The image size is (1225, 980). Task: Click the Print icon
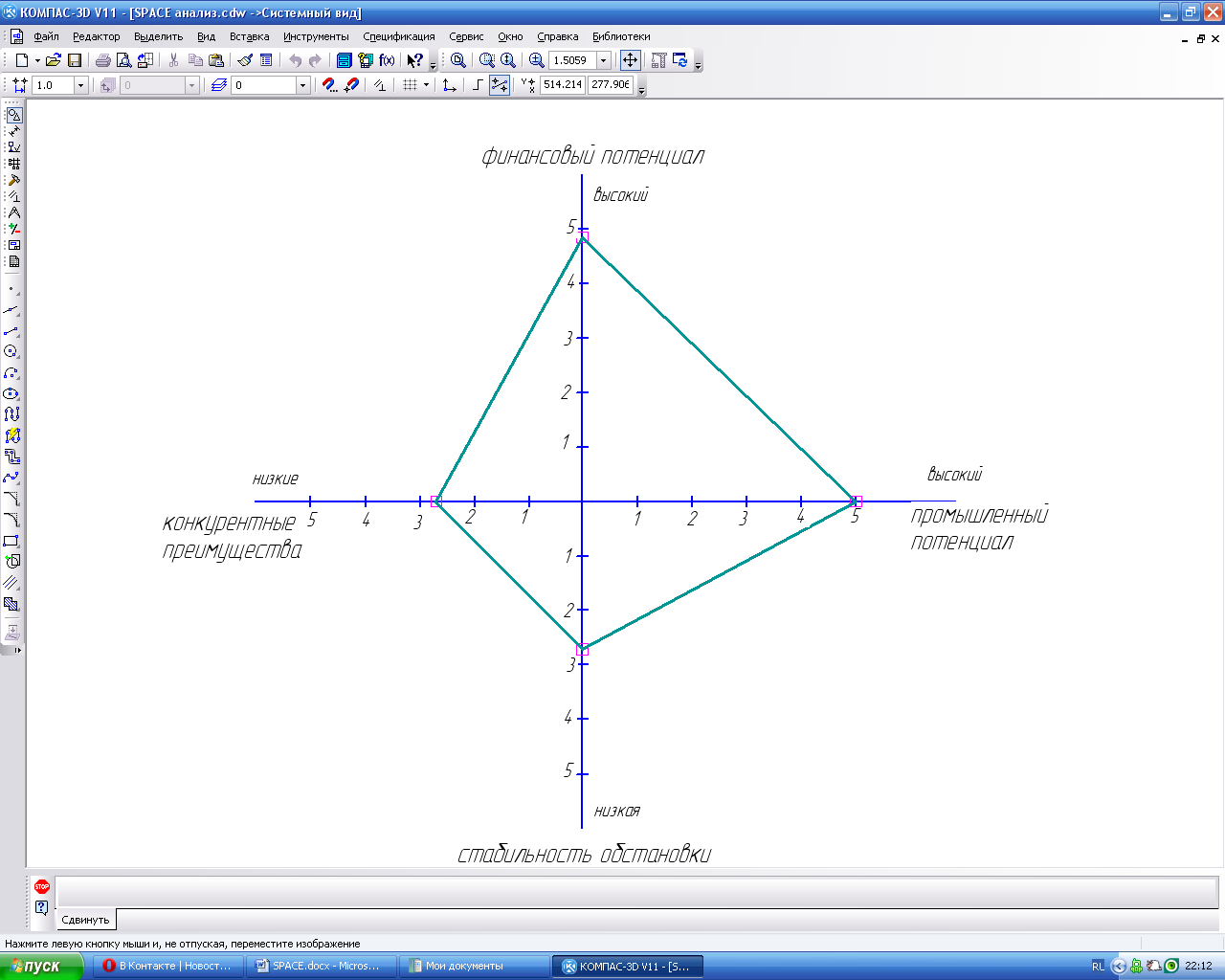point(103,60)
